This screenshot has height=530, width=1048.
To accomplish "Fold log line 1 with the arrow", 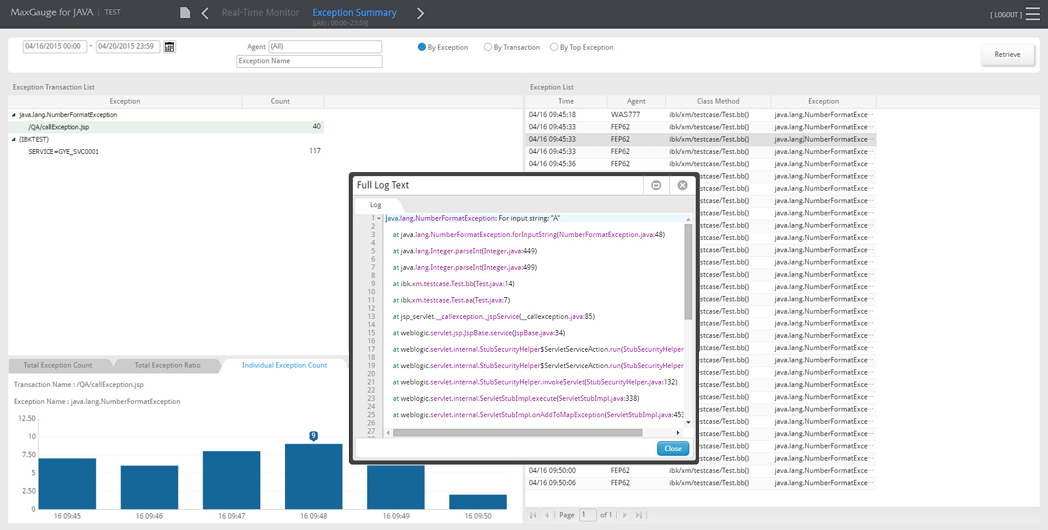I will coord(379,219).
